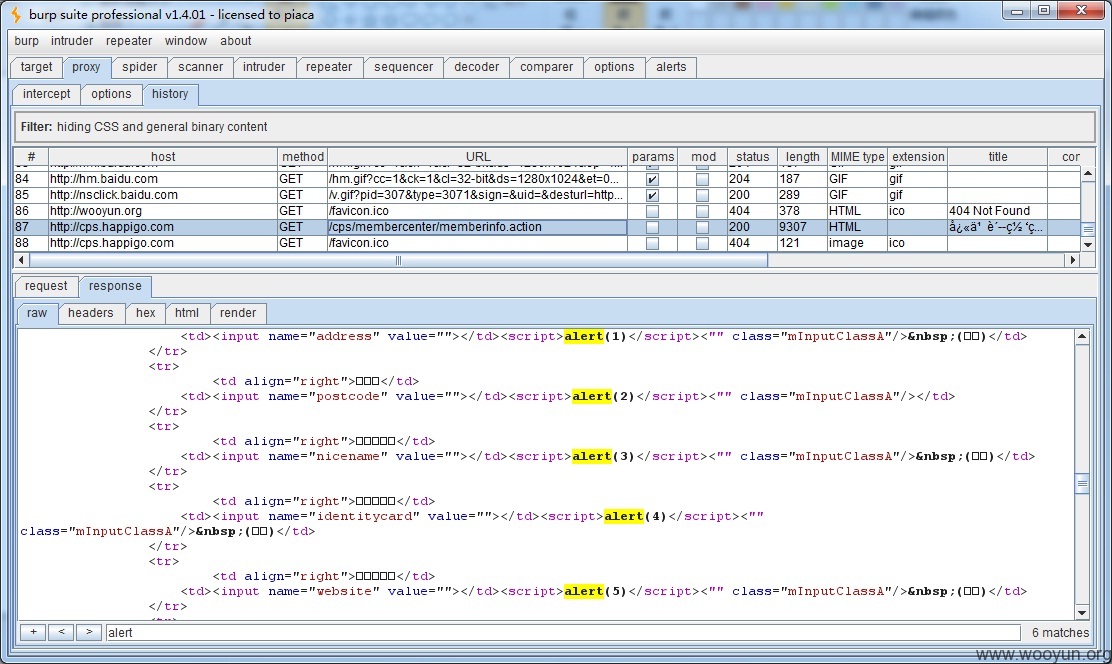Switch to the scanner tab
Screen dimensions: 1112x664
pos(201,67)
